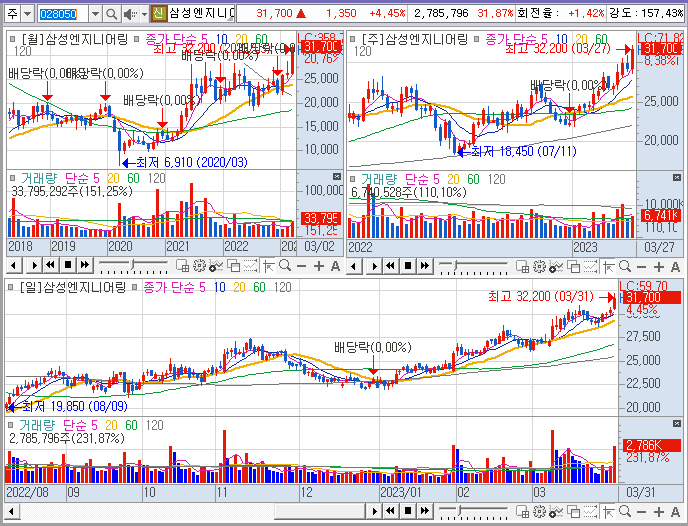The image size is (688, 526).
Task: Click the weekly chart zoom slider handle
Action: [x=457, y=265]
